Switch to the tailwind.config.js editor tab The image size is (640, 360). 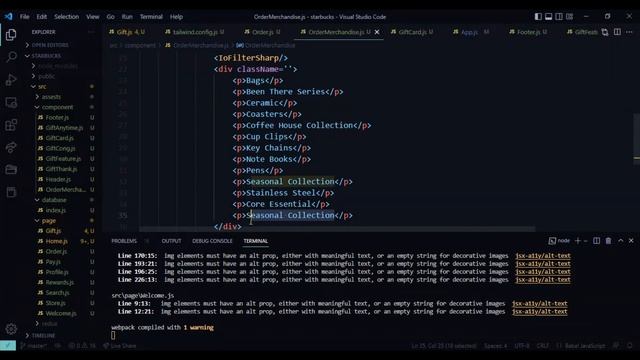coord(195,32)
